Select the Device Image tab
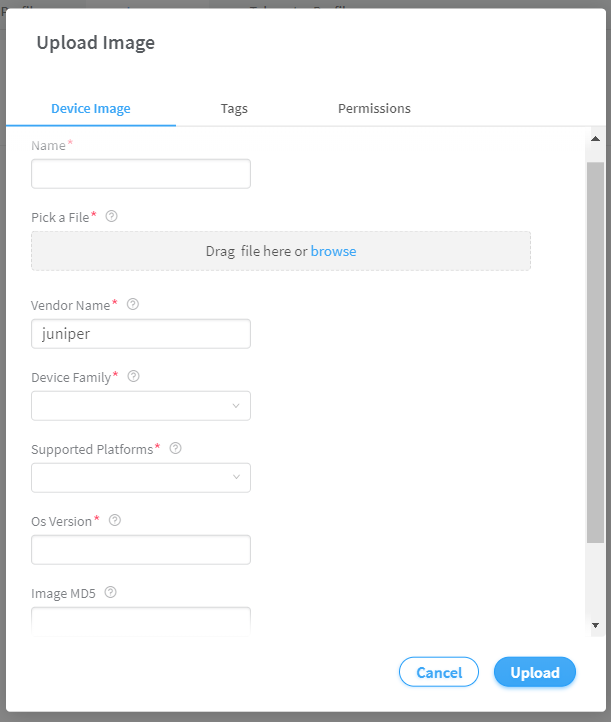This screenshot has width=611, height=722. (91, 108)
